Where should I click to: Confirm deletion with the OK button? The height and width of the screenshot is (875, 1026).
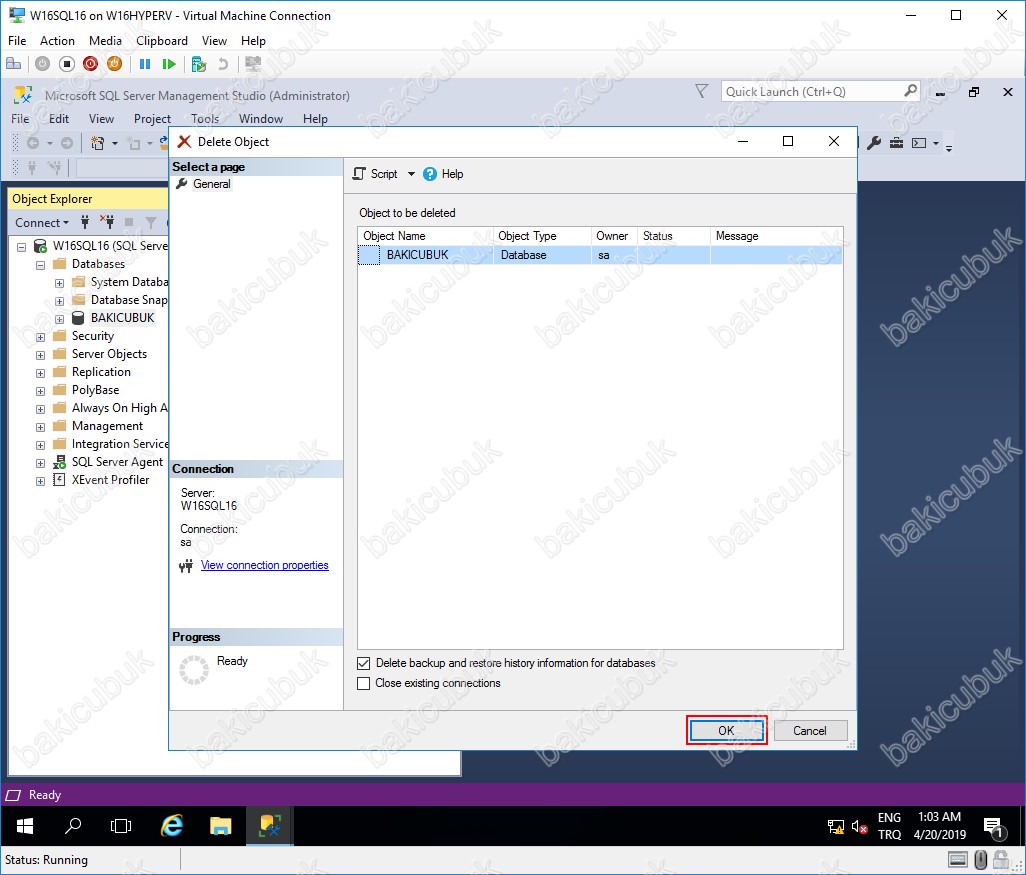726,730
